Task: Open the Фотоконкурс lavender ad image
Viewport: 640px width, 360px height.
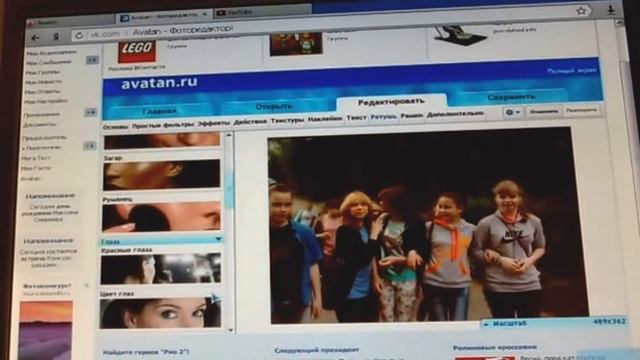Action: [46, 331]
